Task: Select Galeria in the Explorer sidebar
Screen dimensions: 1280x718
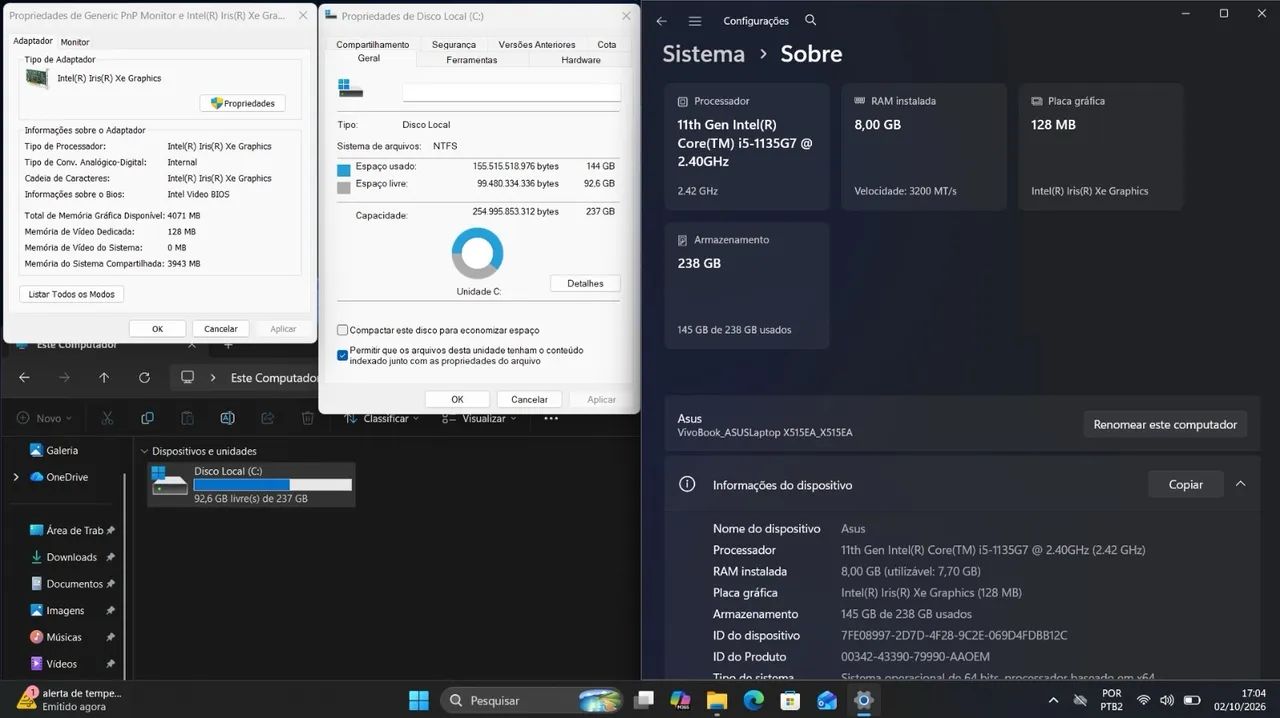Action: pos(62,450)
